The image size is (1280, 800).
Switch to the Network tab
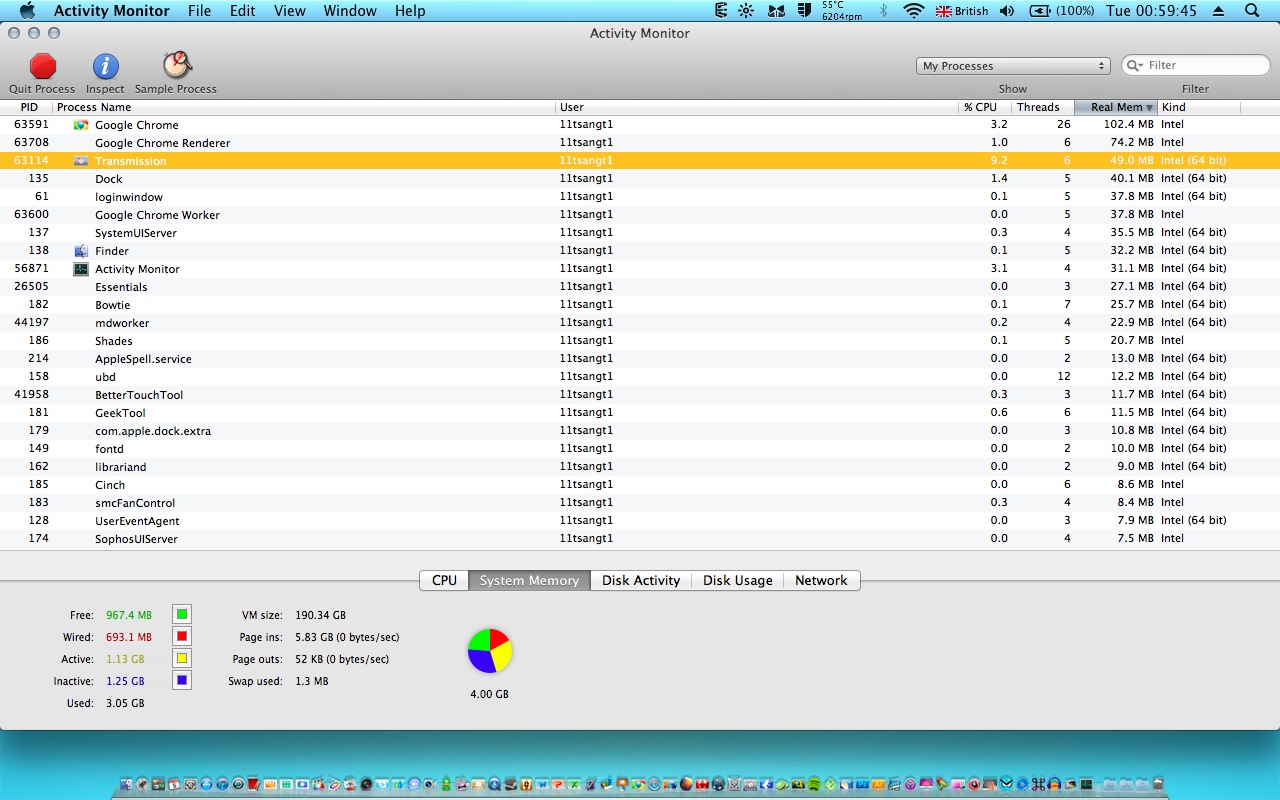click(821, 580)
